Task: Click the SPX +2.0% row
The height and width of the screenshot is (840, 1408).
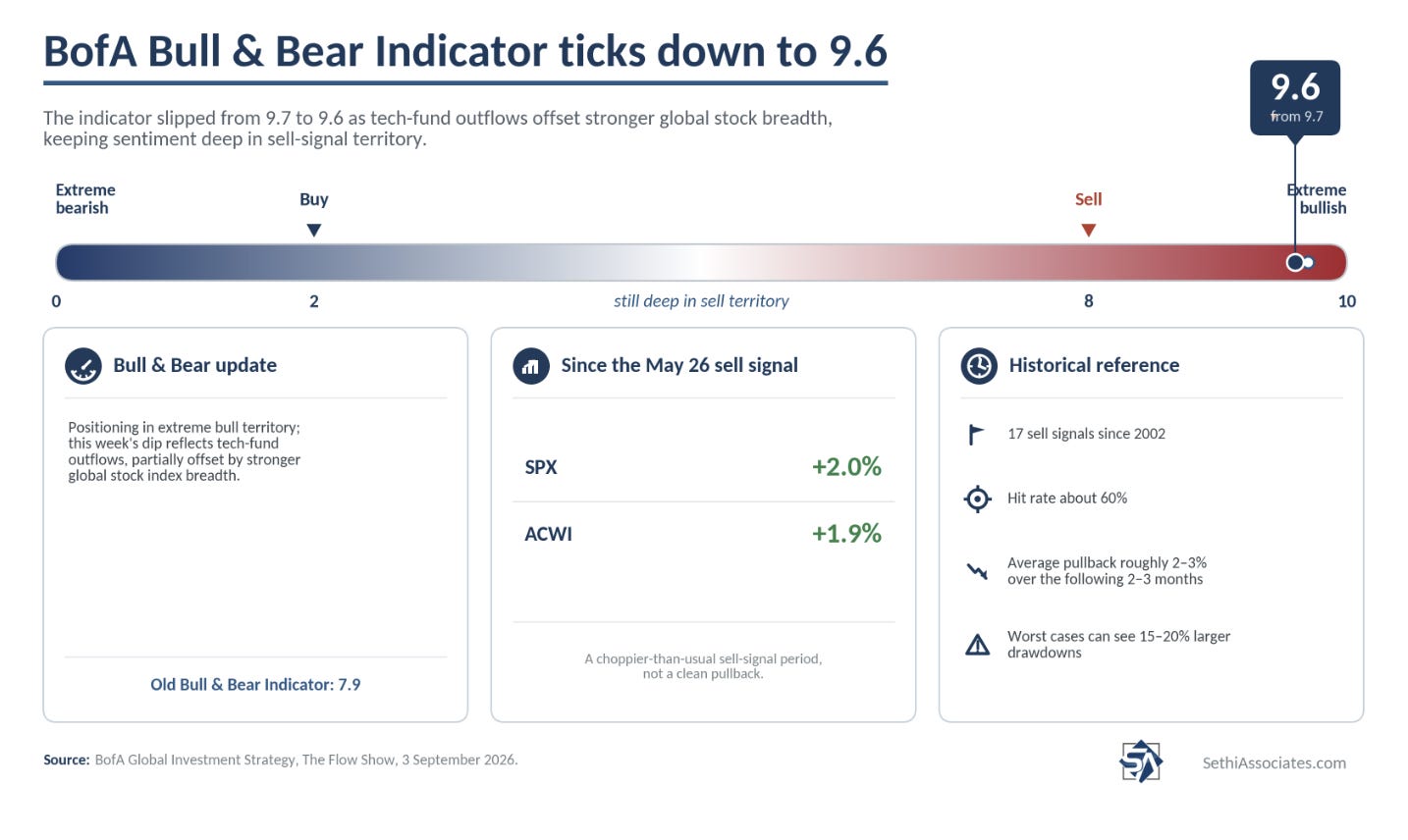Action: (703, 467)
